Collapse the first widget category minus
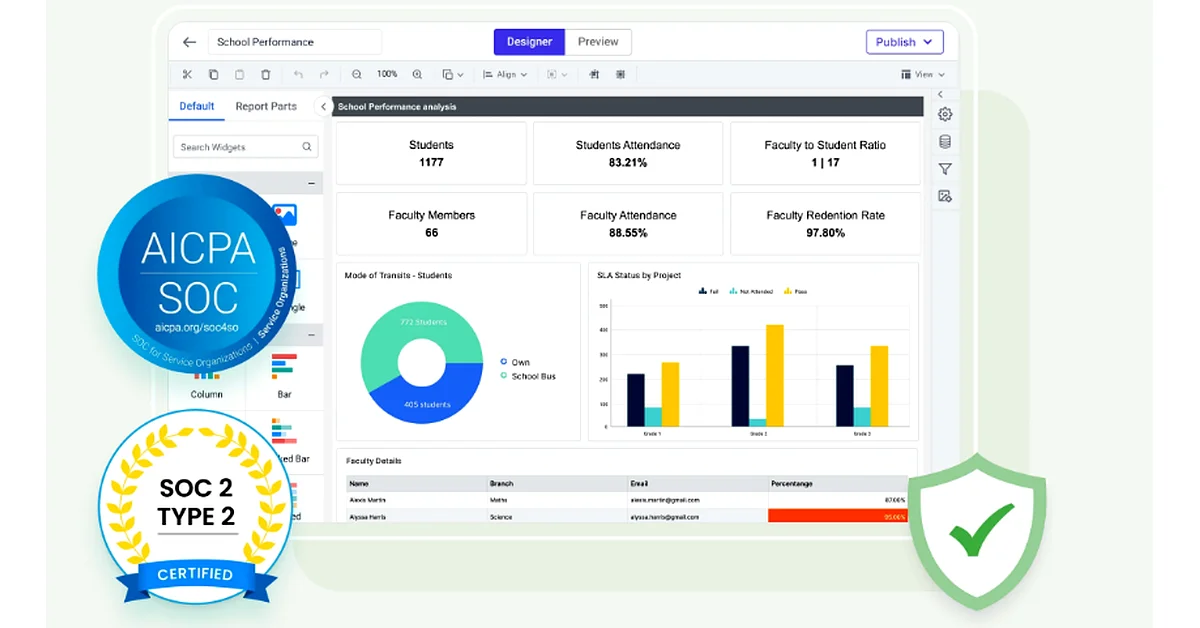Viewport: 1200px width, 628px height. (311, 184)
